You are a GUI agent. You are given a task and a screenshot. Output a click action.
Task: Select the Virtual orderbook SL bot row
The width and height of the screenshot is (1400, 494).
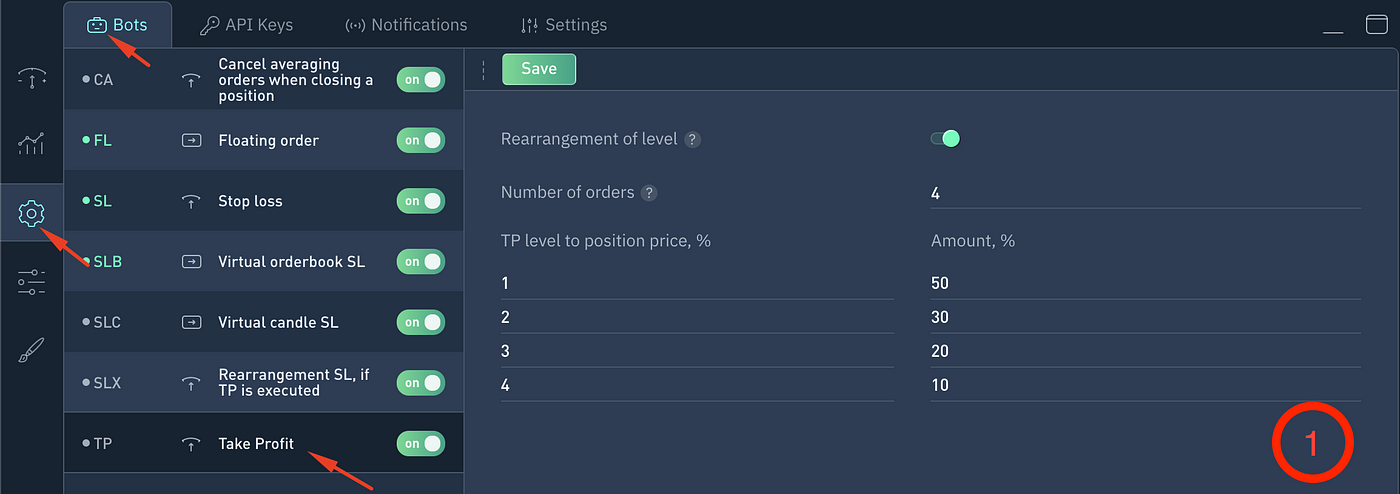coord(264,262)
